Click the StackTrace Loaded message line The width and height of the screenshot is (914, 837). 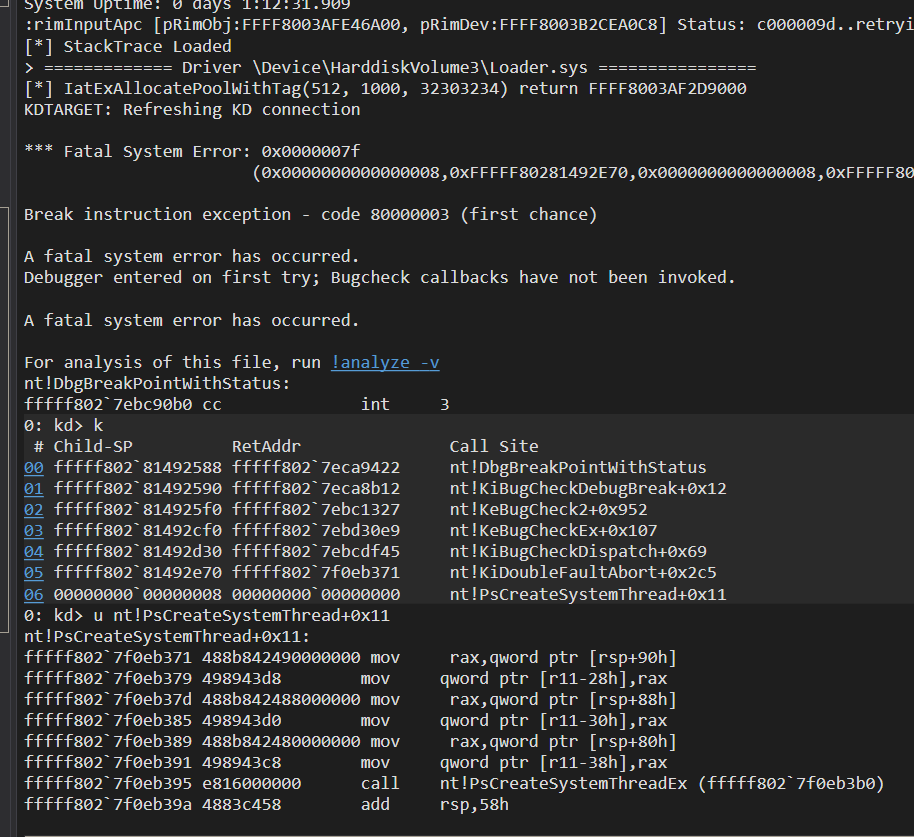click(128, 46)
